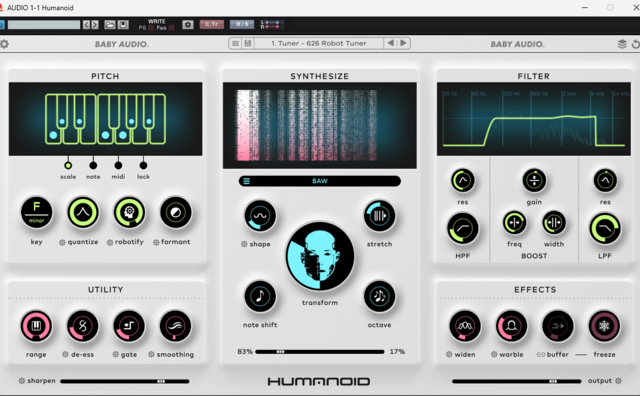This screenshot has height=396, width=640.
Task: Click the central transform face dial
Action: [x=320, y=256]
